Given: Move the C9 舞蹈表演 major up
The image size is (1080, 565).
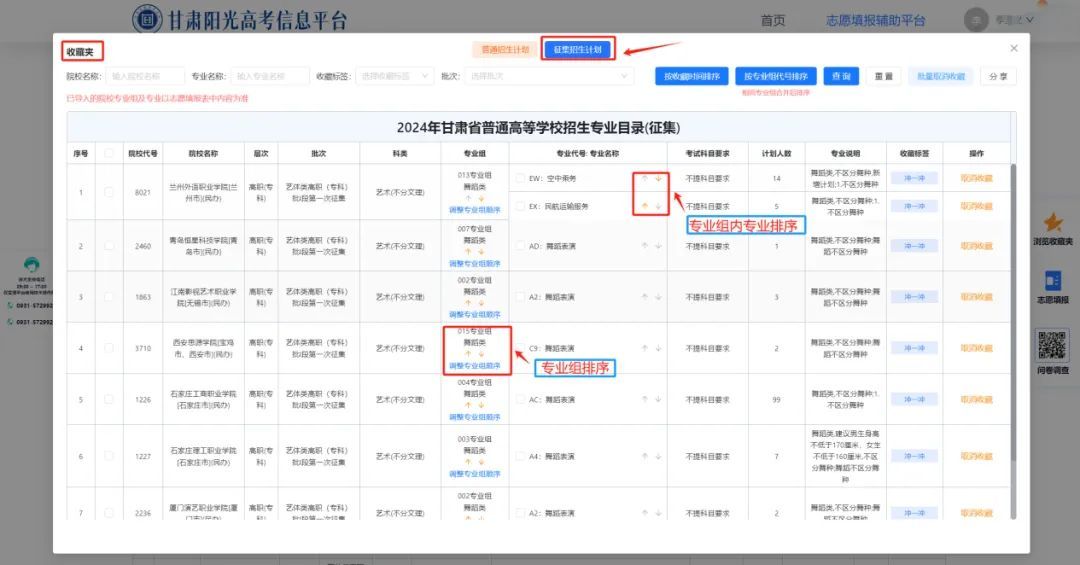Looking at the screenshot, I should [x=645, y=349].
